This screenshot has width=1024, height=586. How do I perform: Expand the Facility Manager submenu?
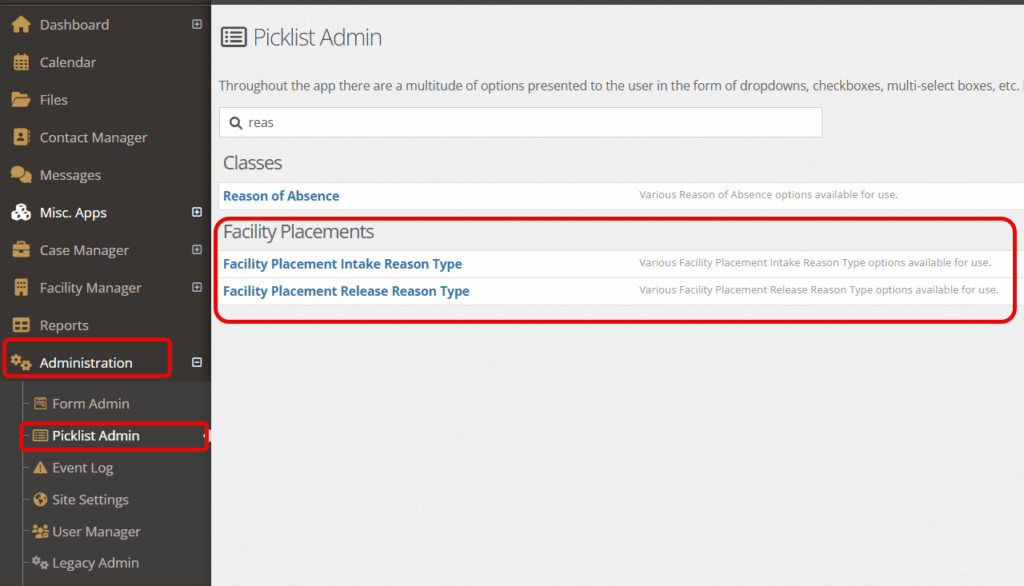click(x=197, y=287)
